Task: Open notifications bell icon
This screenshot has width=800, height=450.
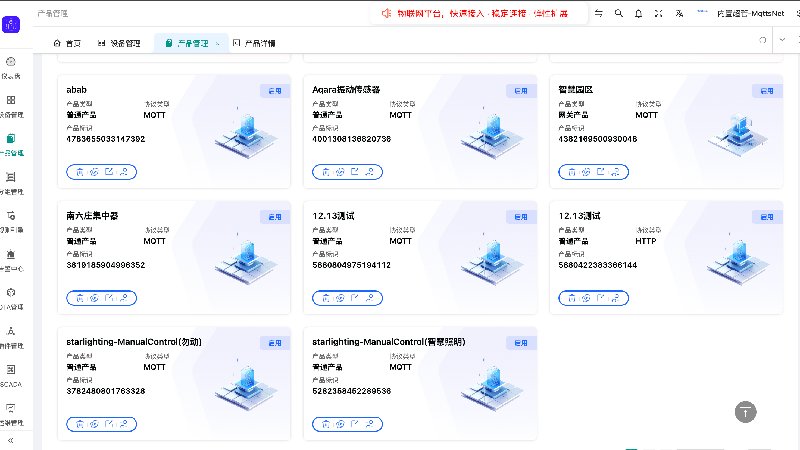Action: point(638,13)
